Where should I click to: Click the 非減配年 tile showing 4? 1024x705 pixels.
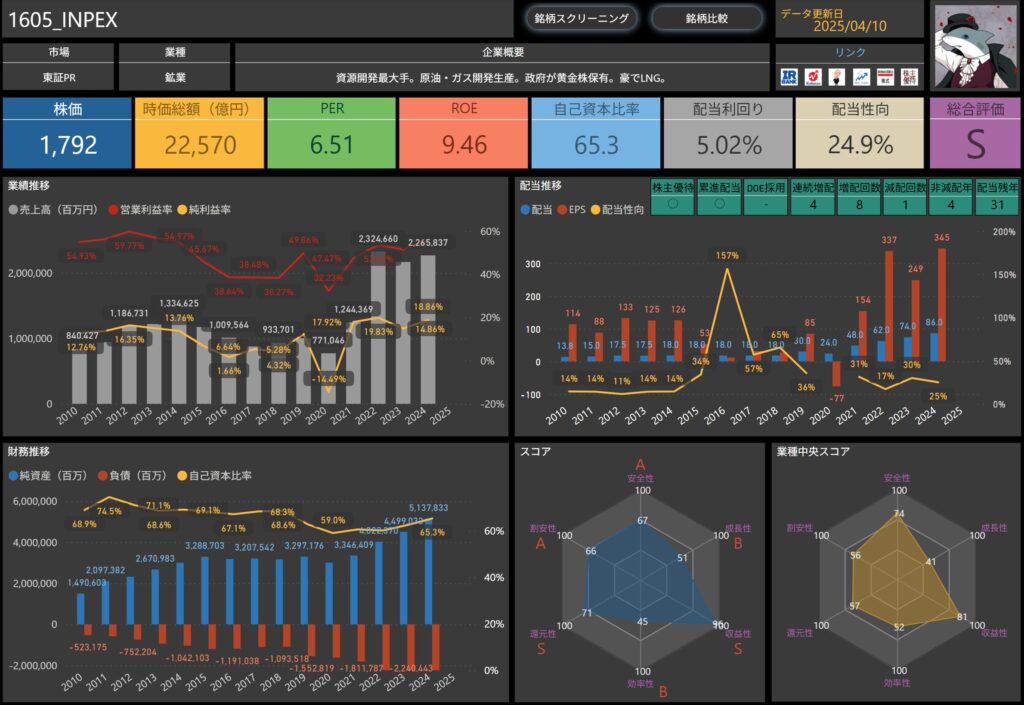[951, 196]
